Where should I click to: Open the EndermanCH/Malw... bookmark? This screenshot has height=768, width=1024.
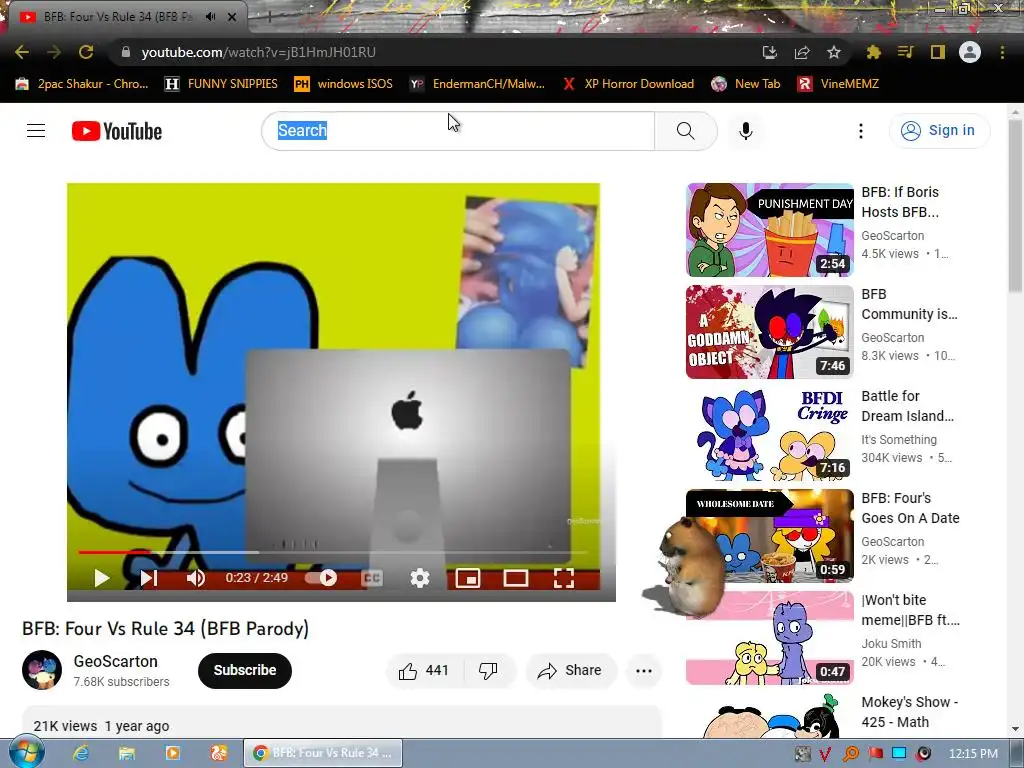(x=477, y=84)
